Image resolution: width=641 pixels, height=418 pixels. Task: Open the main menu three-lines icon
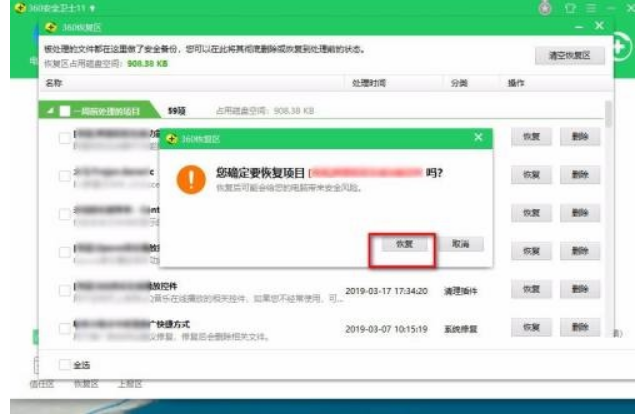click(x=591, y=8)
